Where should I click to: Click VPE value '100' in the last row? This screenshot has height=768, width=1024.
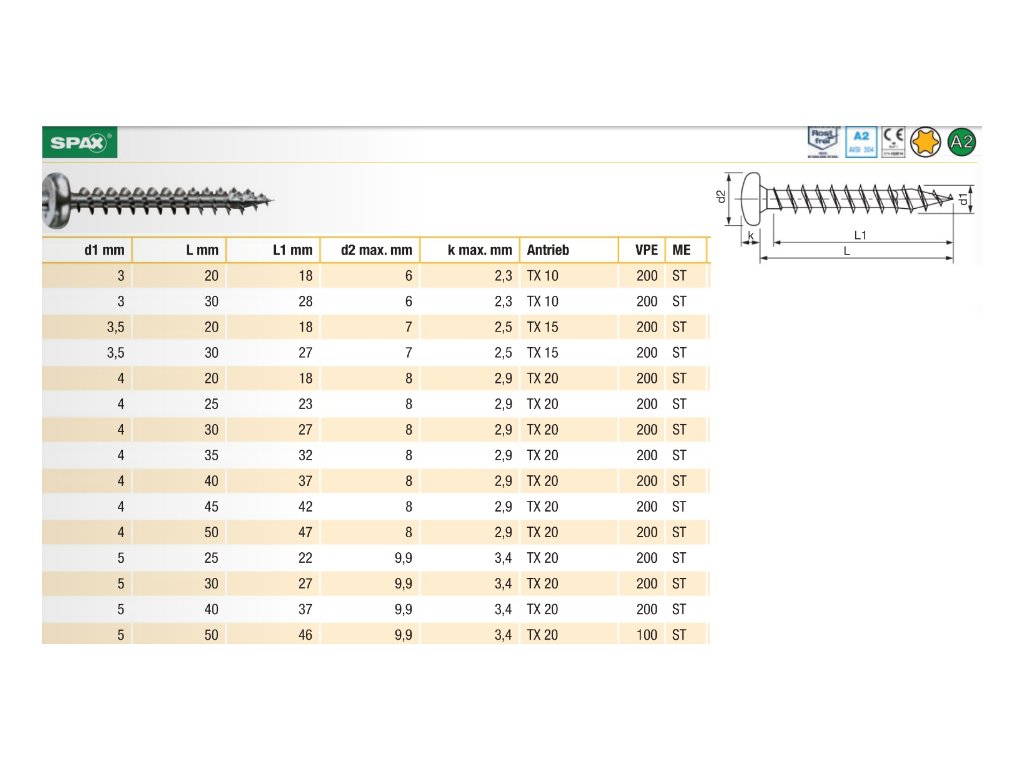647,635
